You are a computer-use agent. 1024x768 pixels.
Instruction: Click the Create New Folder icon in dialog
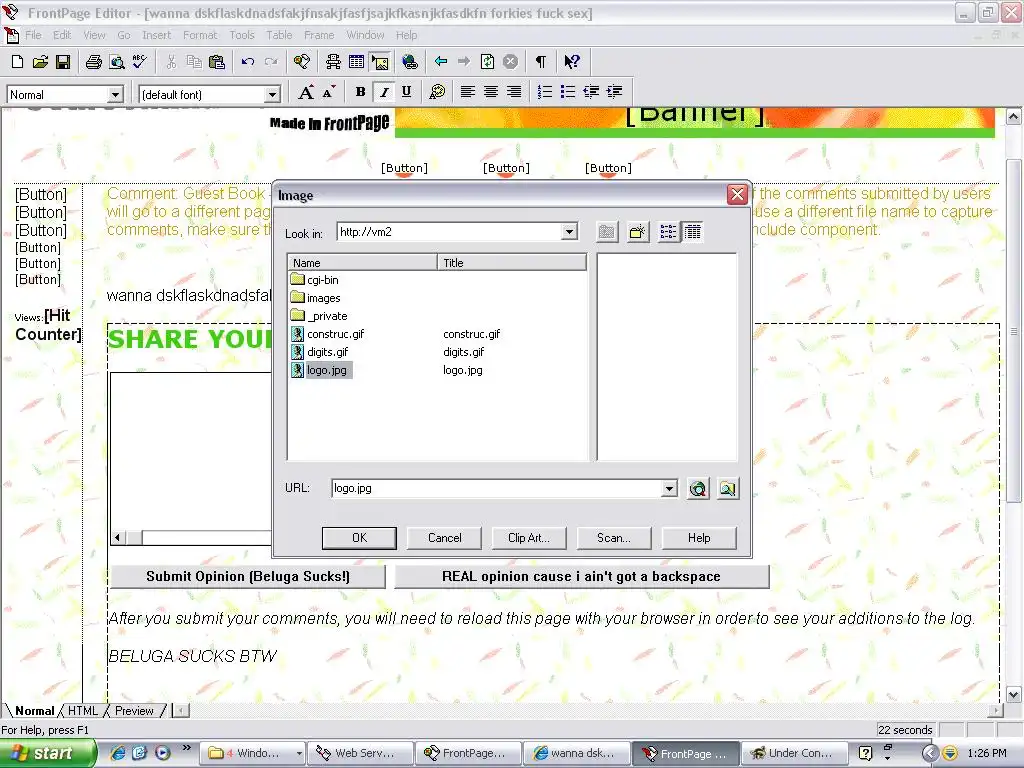637,232
